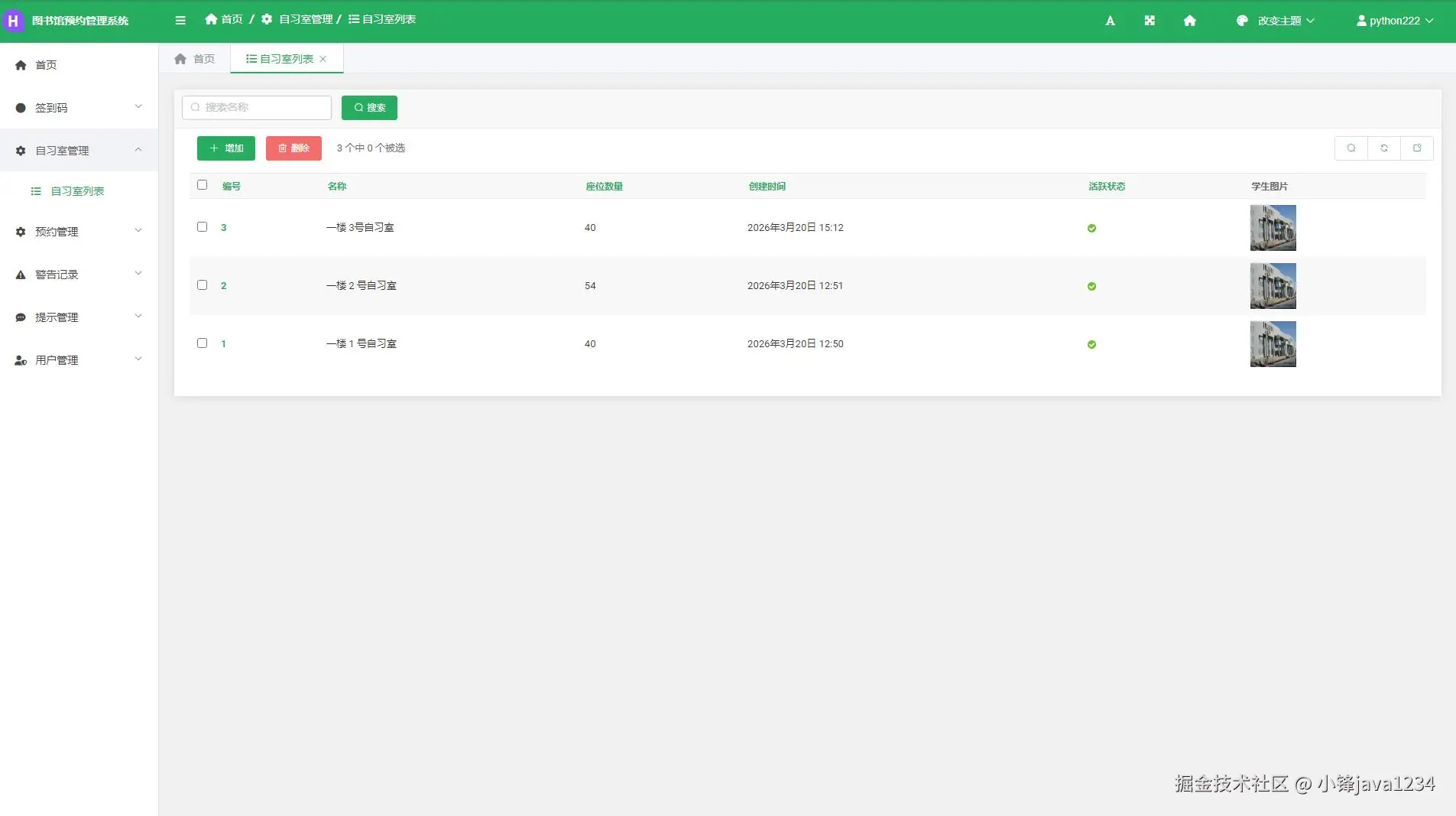Screen dimensions: 1456x816
Task: Open record ID 3 link
Action: pyautogui.click(x=224, y=228)
